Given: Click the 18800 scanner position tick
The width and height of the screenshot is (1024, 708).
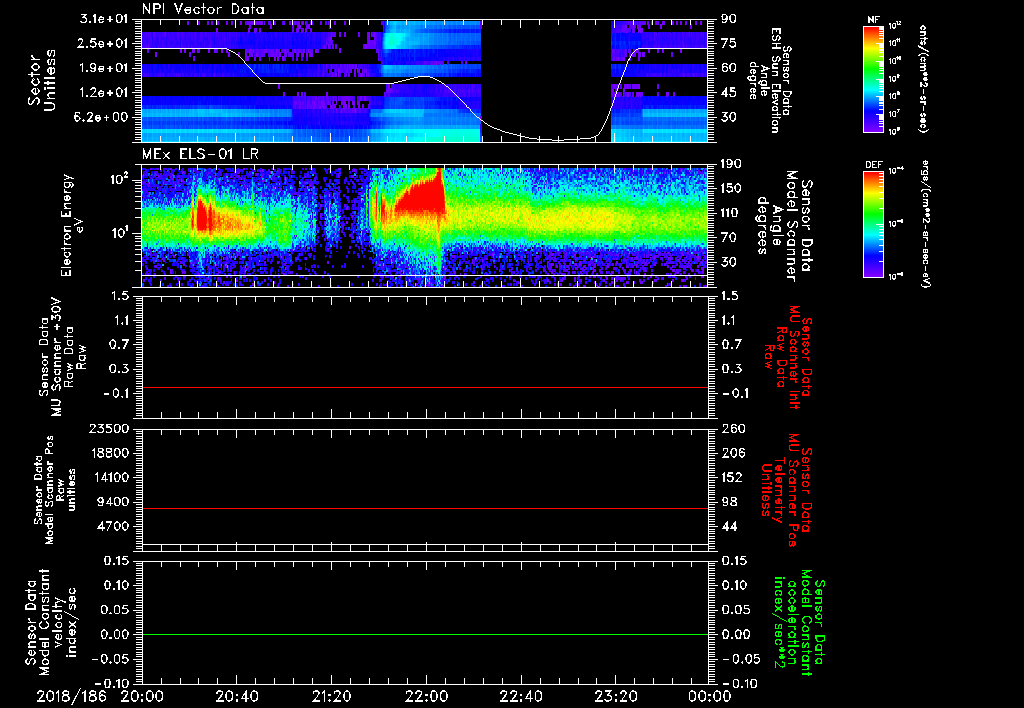Looking at the screenshot, I should pos(110,453).
